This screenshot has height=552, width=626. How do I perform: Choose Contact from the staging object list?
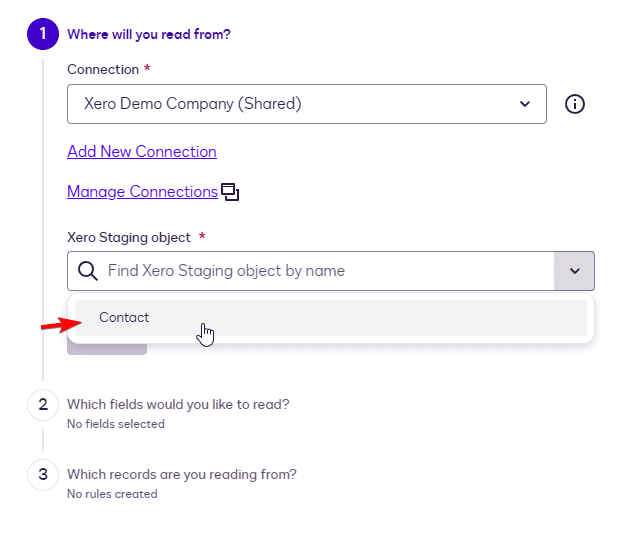coord(124,318)
